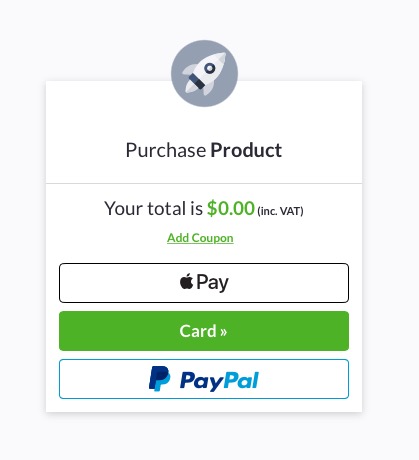419x460 pixels.
Task: Click the word "Card" on green button
Action: click(198, 331)
